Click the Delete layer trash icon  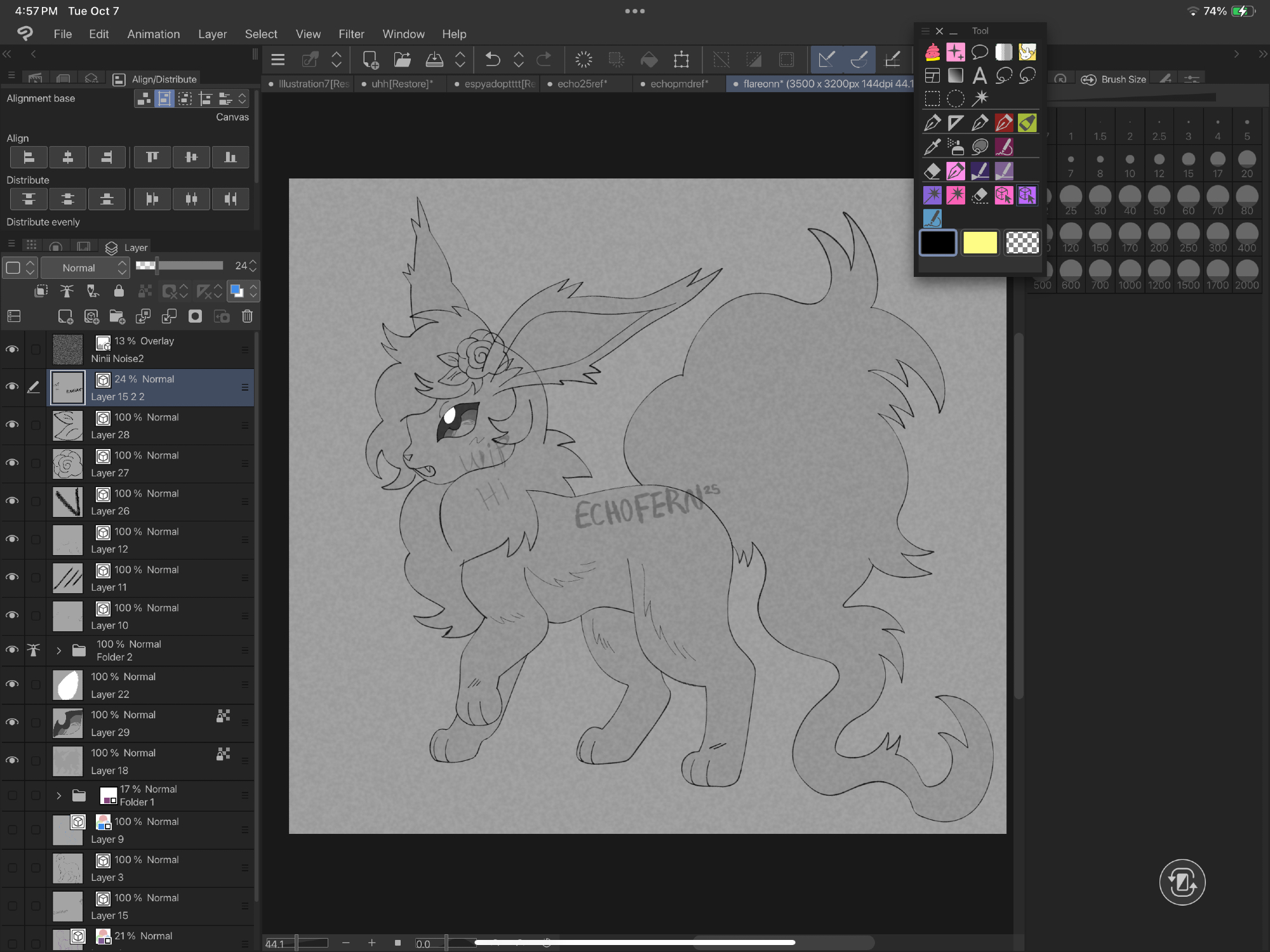click(247, 316)
